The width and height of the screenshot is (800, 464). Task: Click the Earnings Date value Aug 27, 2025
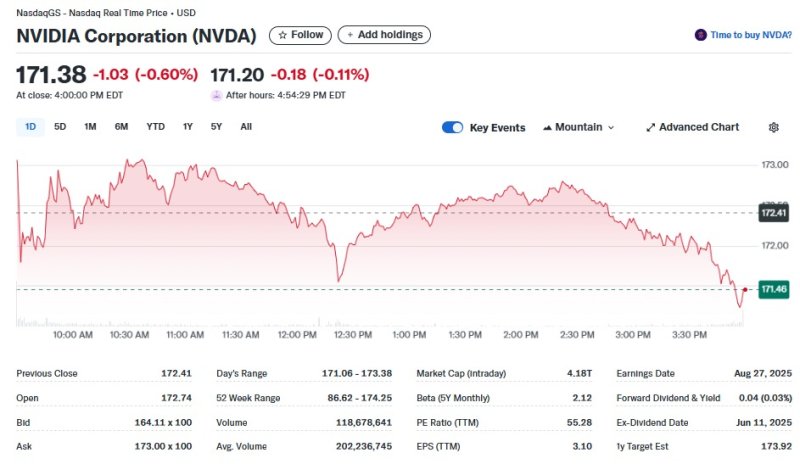tap(760, 373)
